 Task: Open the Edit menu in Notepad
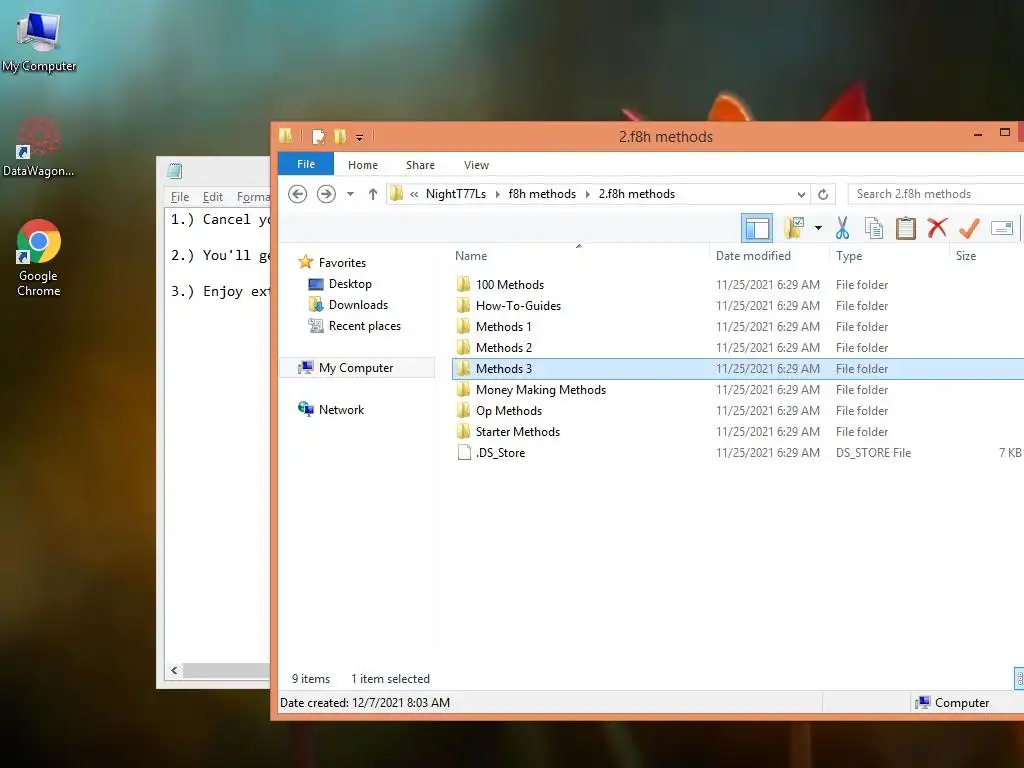point(212,197)
